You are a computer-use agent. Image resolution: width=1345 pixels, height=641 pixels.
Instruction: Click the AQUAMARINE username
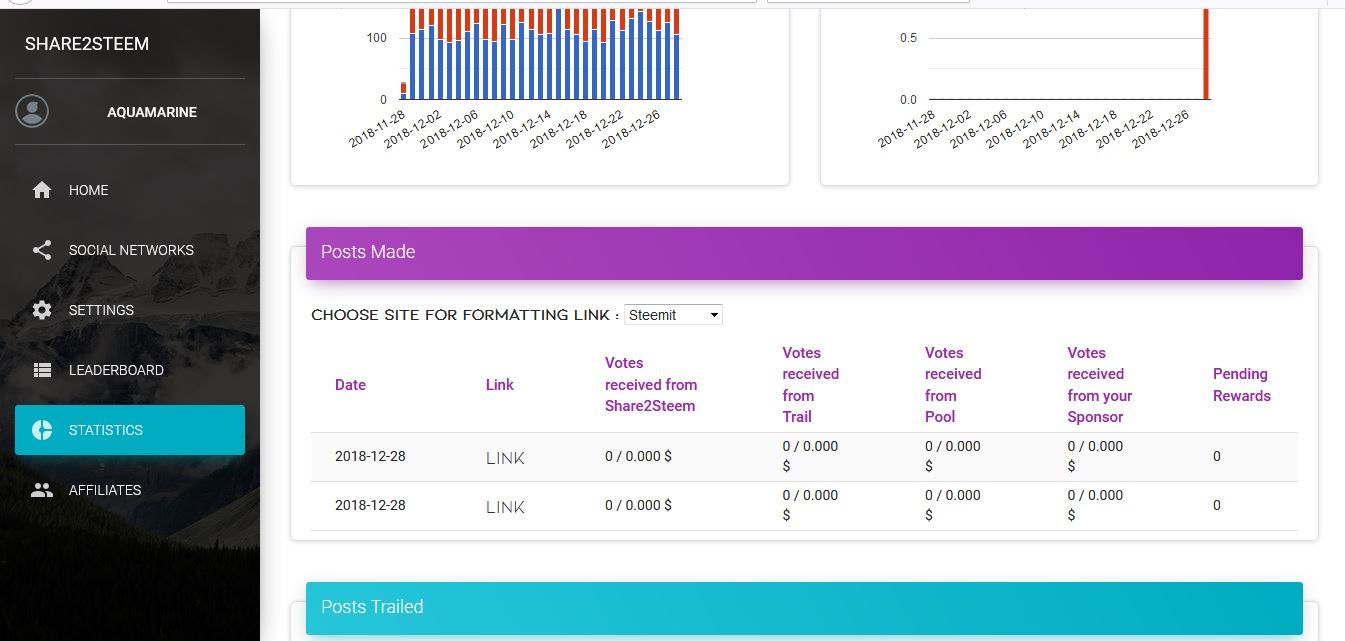click(152, 112)
